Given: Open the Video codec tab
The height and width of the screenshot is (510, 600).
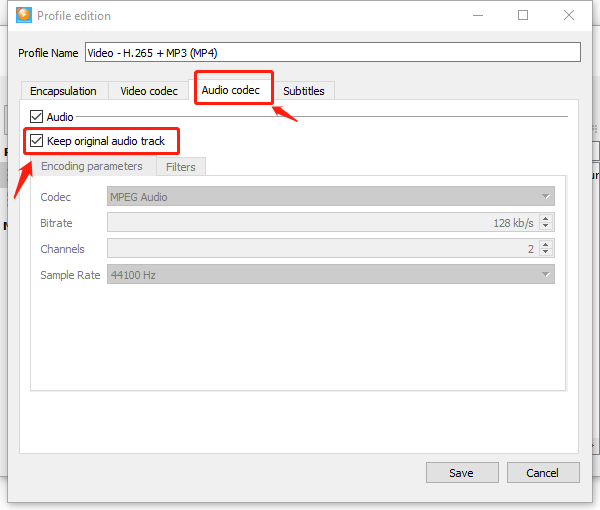Looking at the screenshot, I should click(149, 91).
